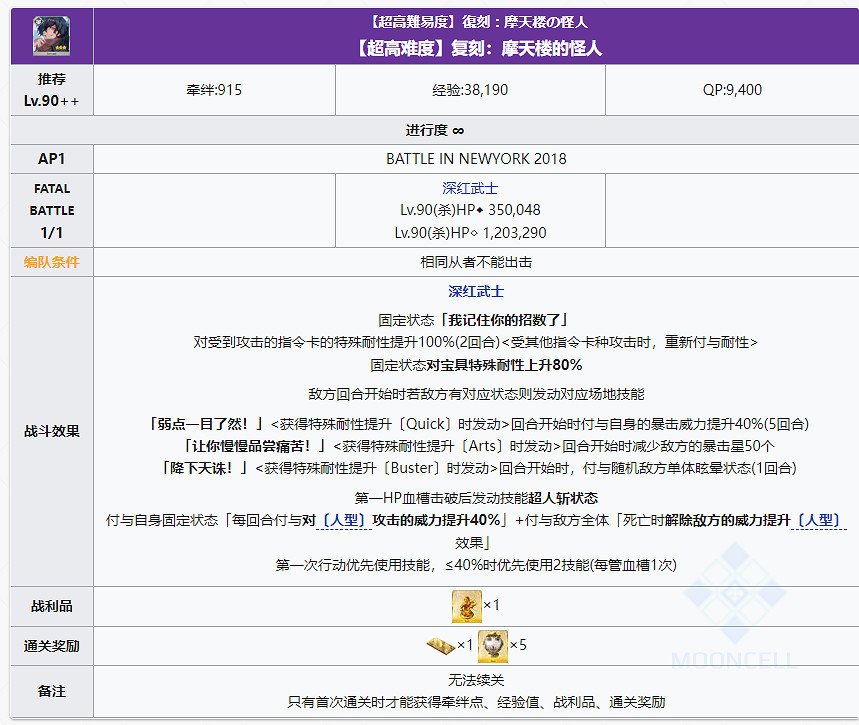Select the 牵绊:915 cell
The image size is (859, 725).
(x=214, y=90)
